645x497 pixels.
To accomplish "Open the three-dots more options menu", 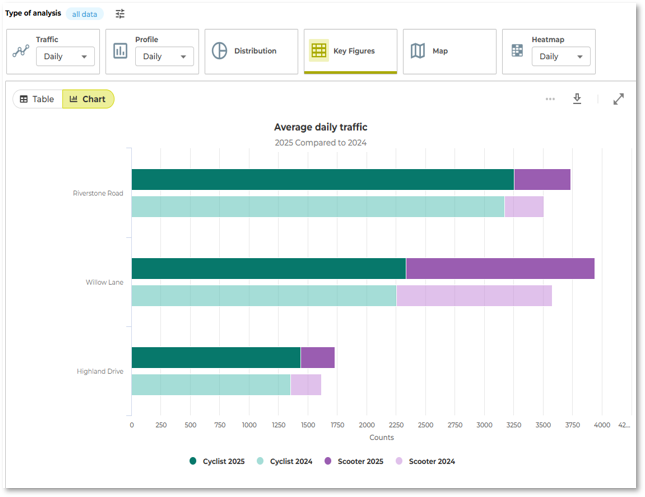I will [x=550, y=99].
